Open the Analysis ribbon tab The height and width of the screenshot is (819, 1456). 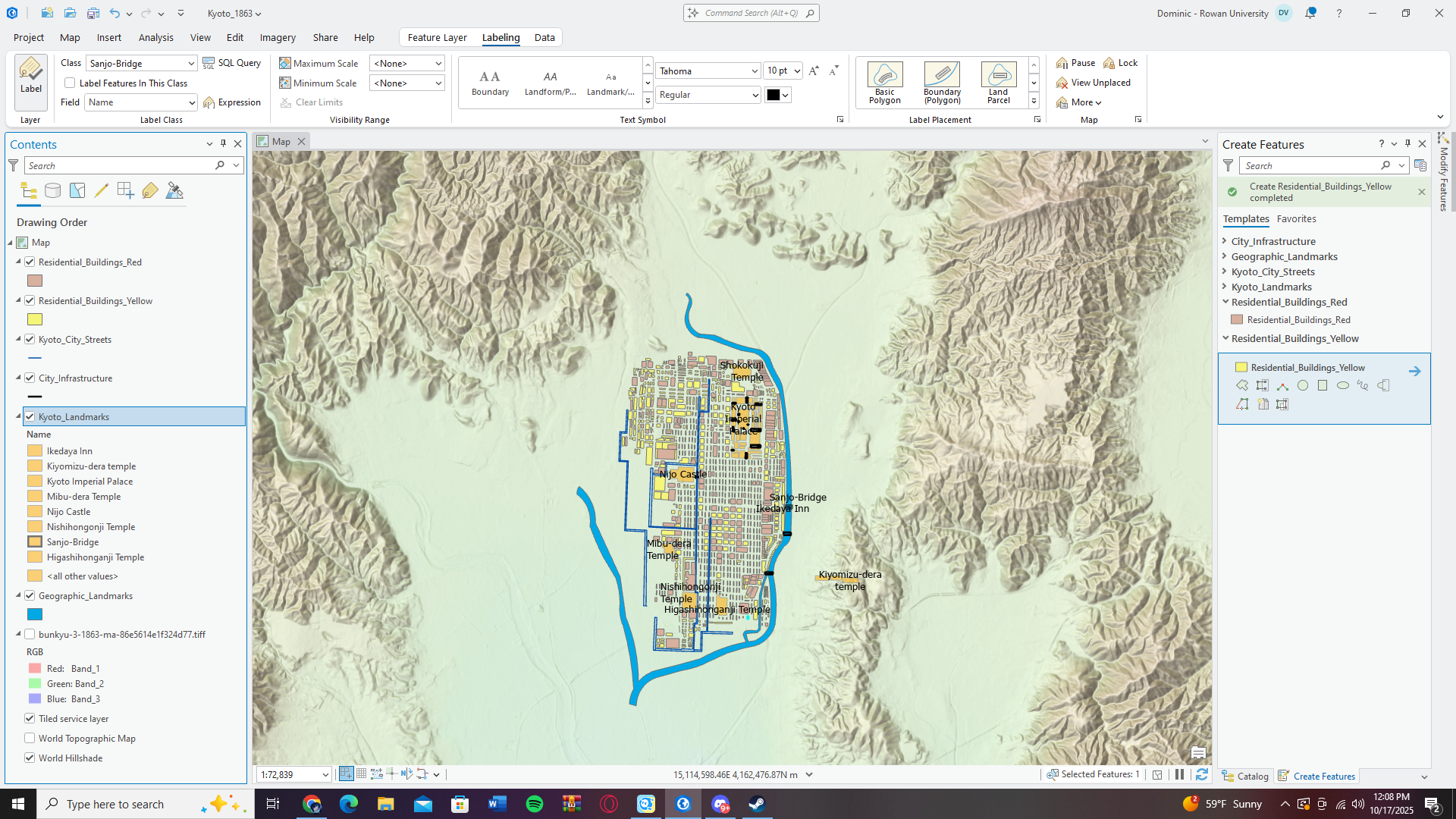pos(155,37)
